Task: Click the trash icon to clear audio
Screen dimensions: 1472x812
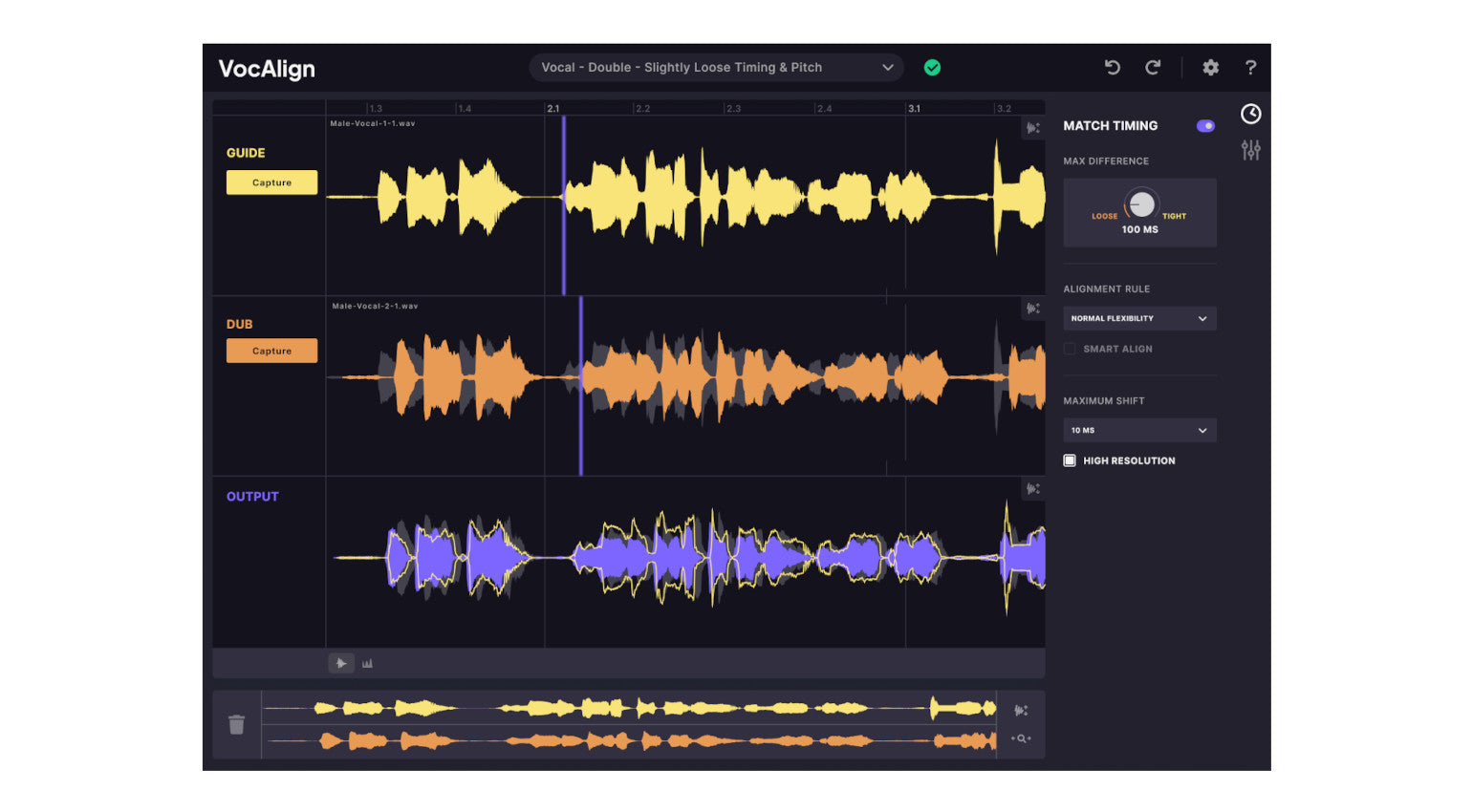Action: (237, 725)
